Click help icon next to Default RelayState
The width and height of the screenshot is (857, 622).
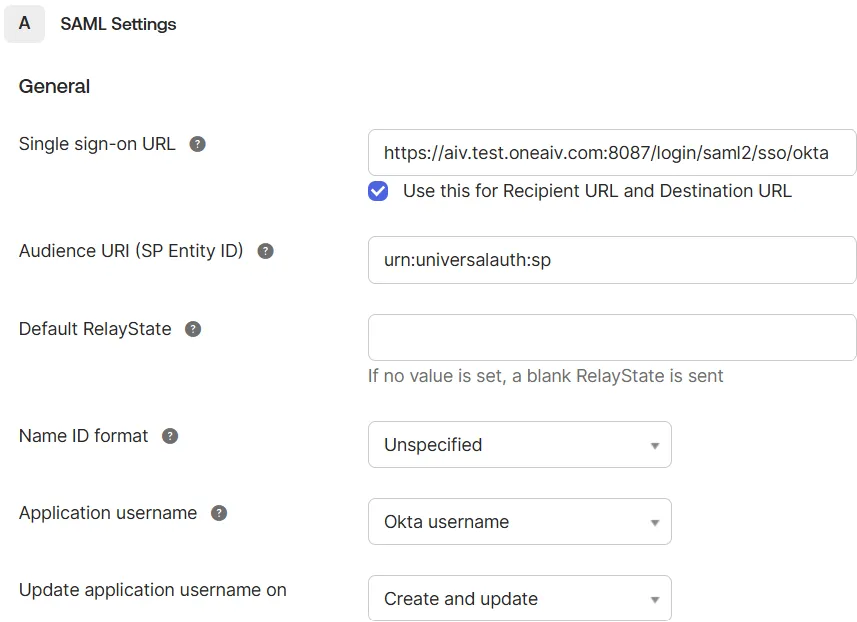coord(193,329)
